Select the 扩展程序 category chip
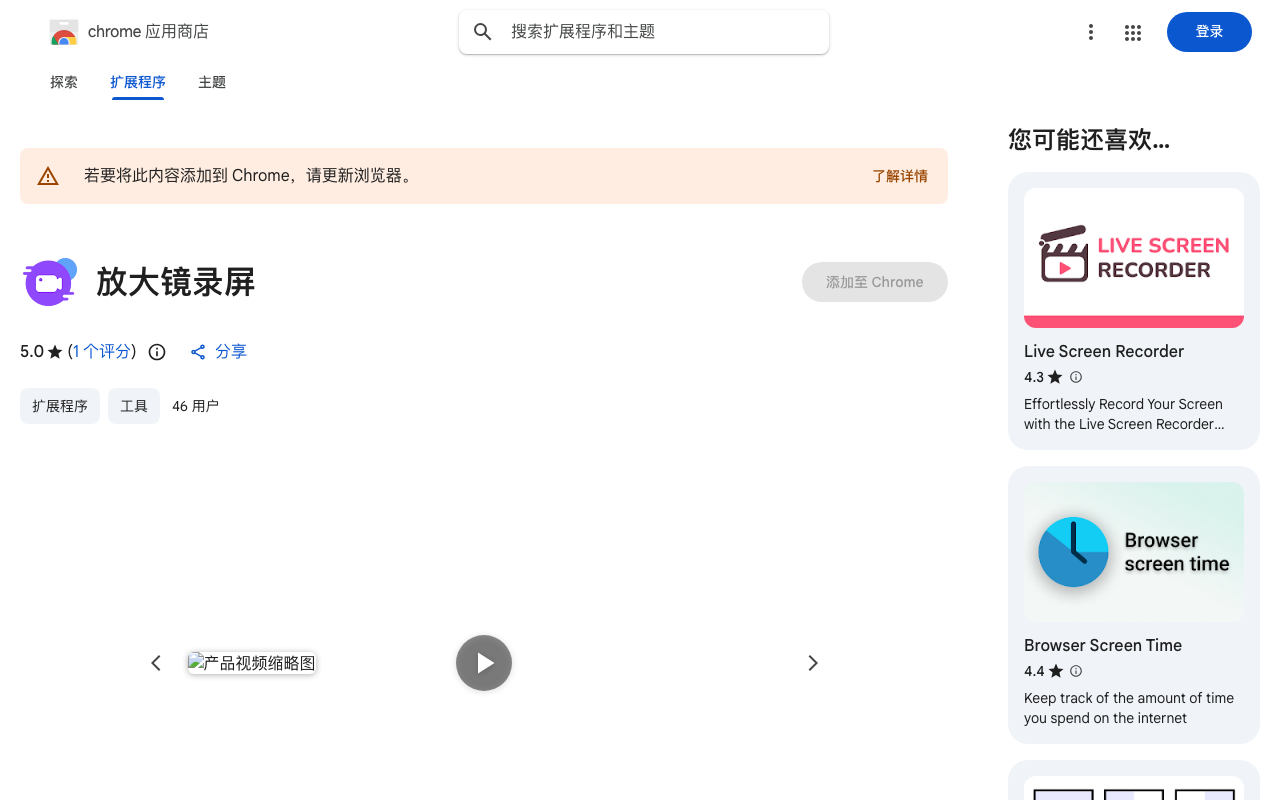 click(60, 406)
